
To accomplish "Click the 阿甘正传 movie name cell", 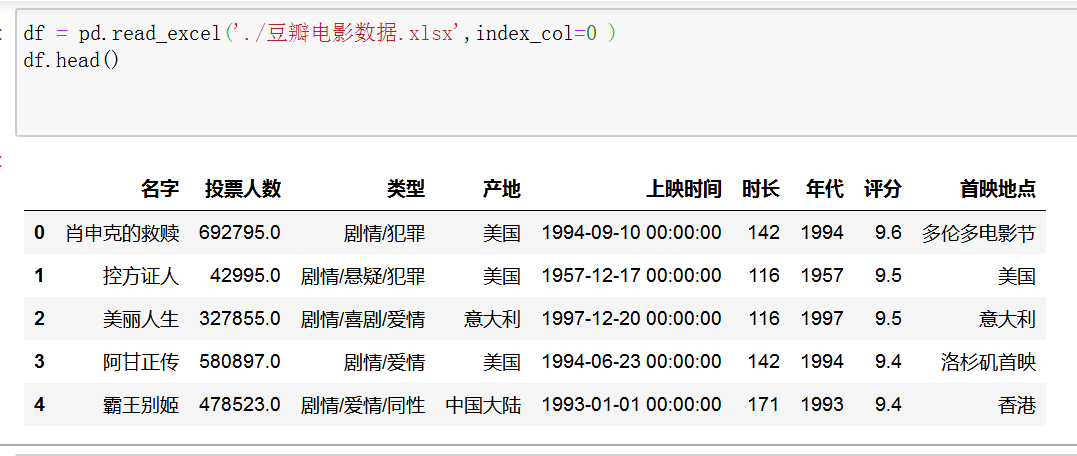I will point(141,362).
